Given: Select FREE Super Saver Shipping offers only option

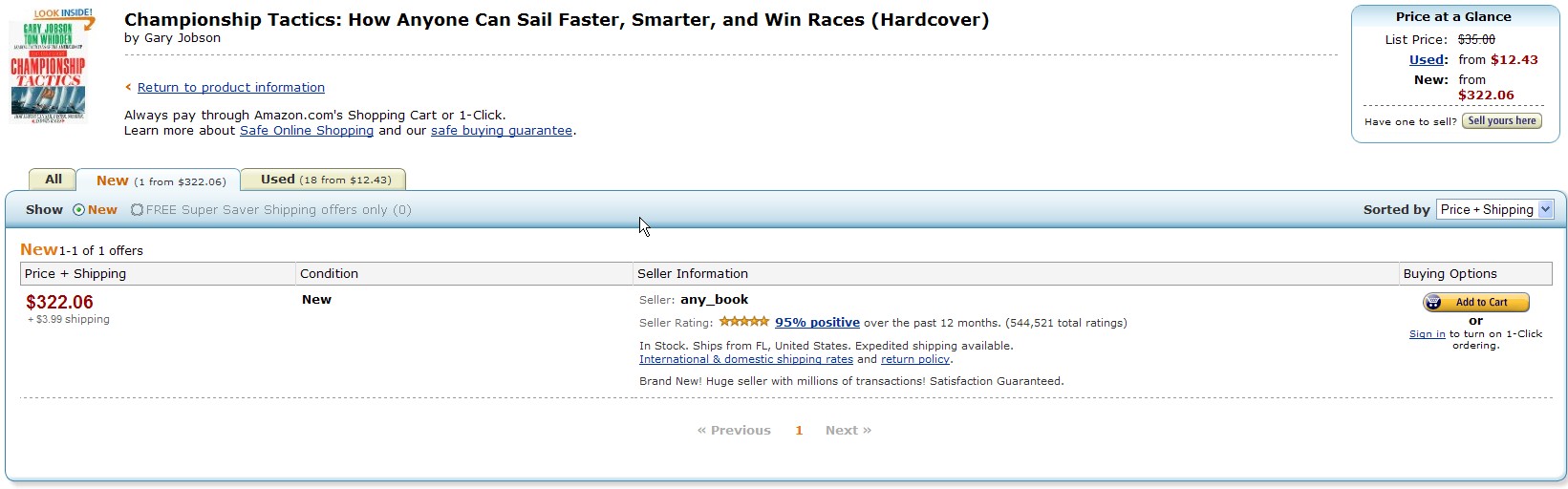Looking at the screenshot, I should (138, 210).
